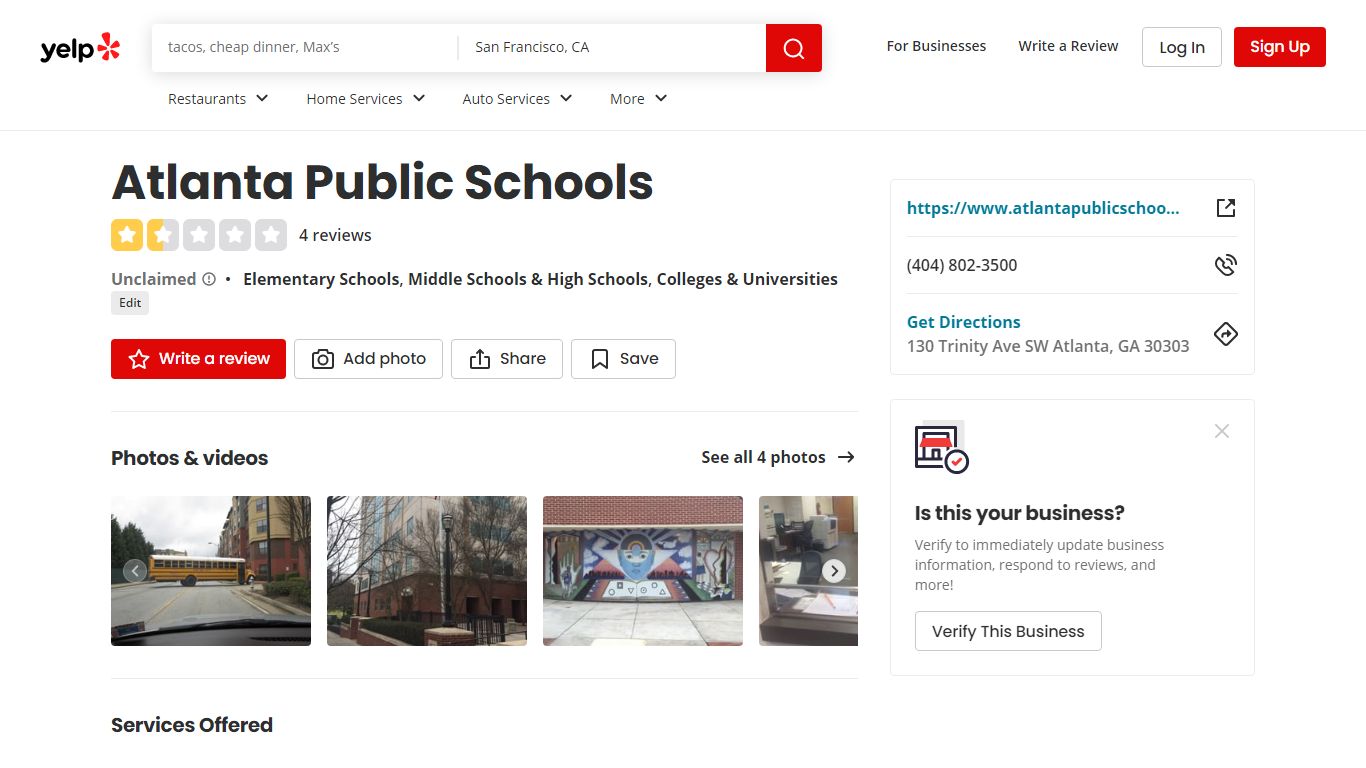1366x768 pixels.
Task: Click the Log In button
Action: coord(1182,47)
